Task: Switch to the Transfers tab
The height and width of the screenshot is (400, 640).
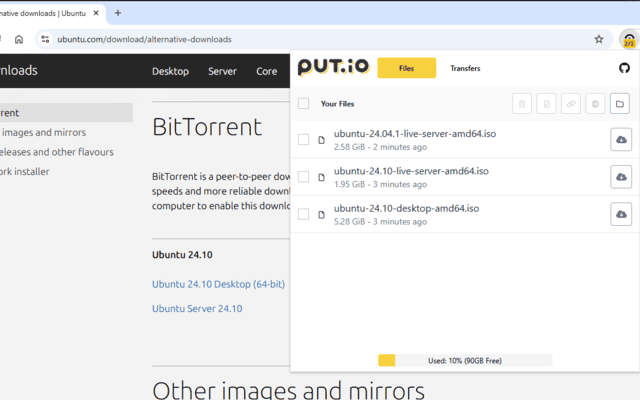Action: [465, 68]
